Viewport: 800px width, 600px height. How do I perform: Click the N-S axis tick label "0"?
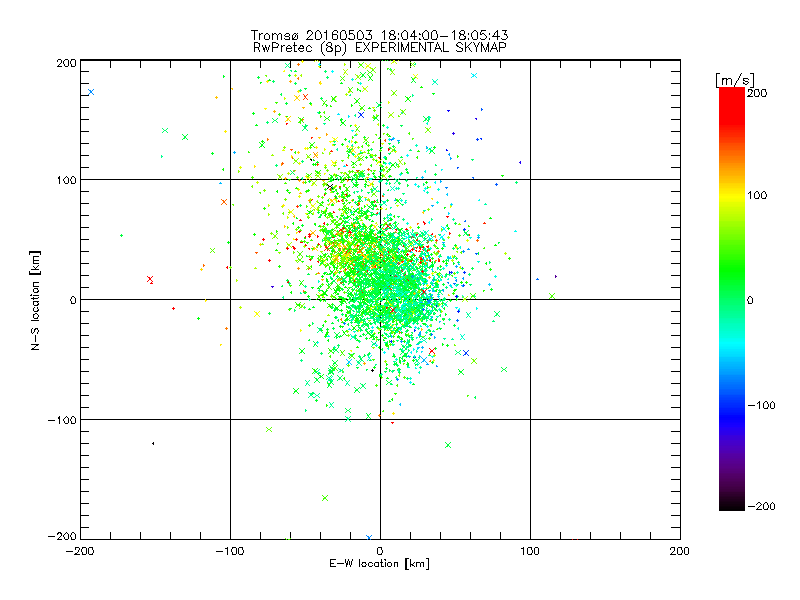click(x=73, y=301)
